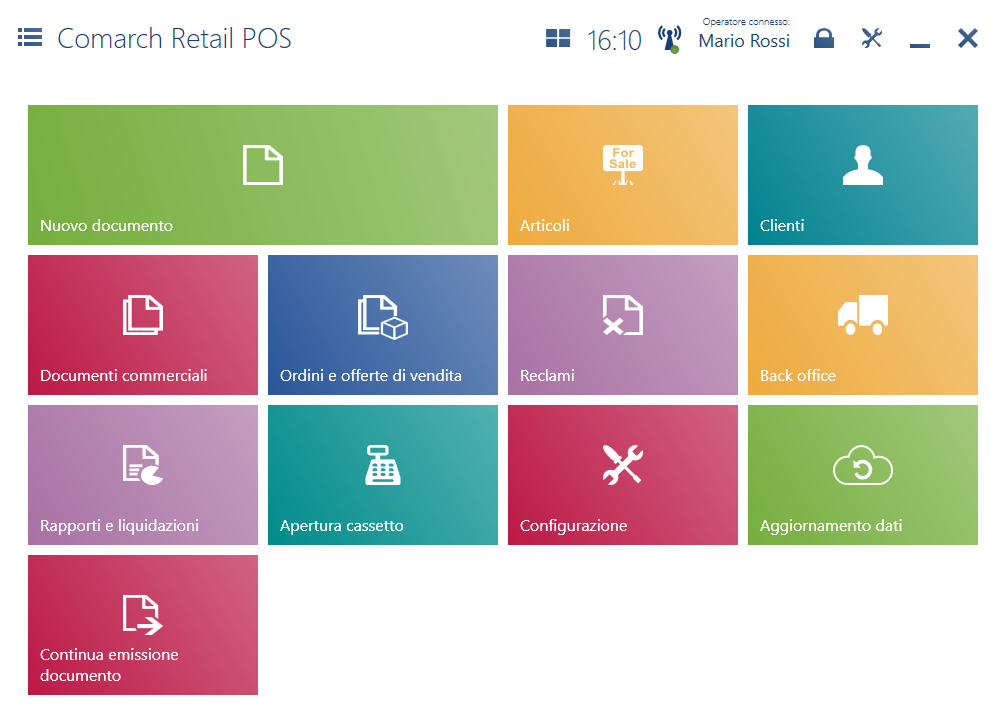Click the Operatore connesso label
Image resolution: width=991 pixels, height=709 pixels.
pyautogui.click(x=746, y=21)
